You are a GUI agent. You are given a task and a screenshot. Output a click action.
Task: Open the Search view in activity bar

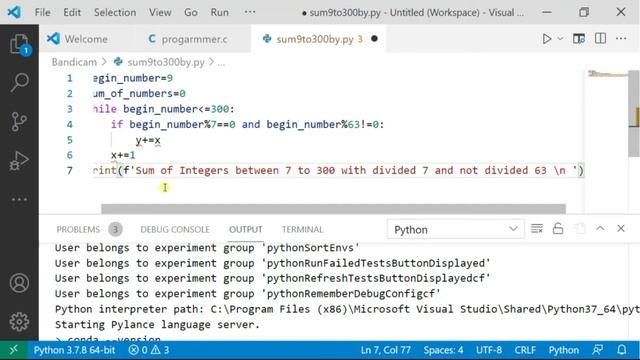pyautogui.click(x=19, y=82)
